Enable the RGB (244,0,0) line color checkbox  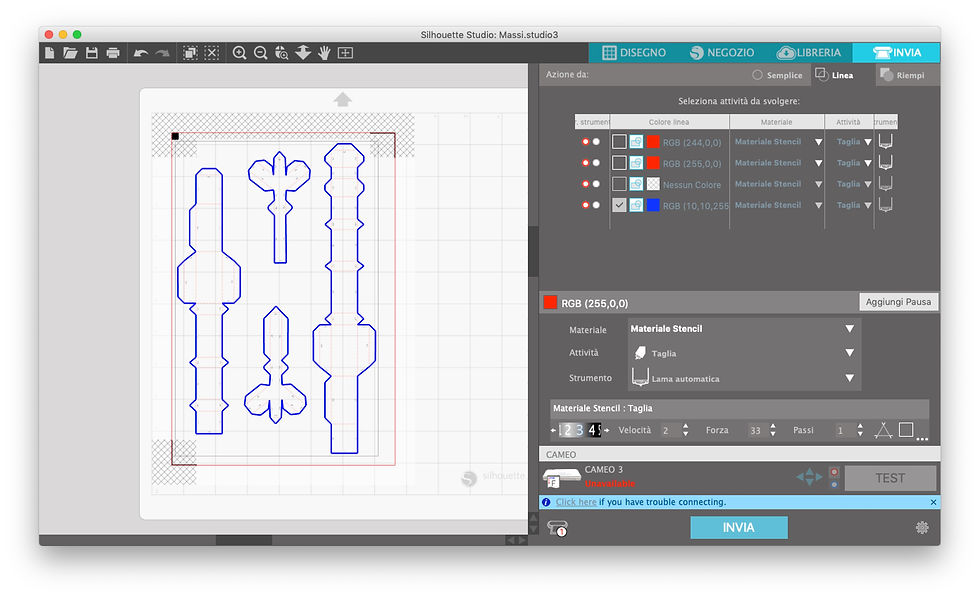coord(619,142)
